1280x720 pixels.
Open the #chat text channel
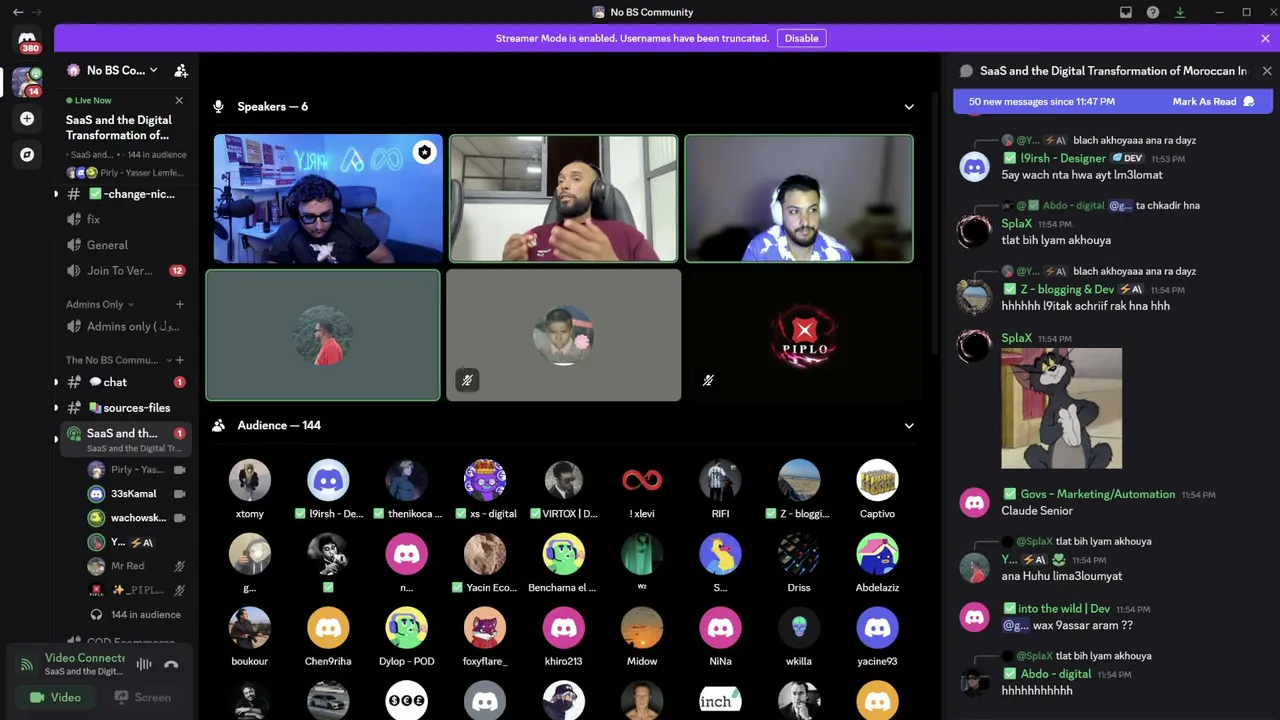[x=126, y=382]
